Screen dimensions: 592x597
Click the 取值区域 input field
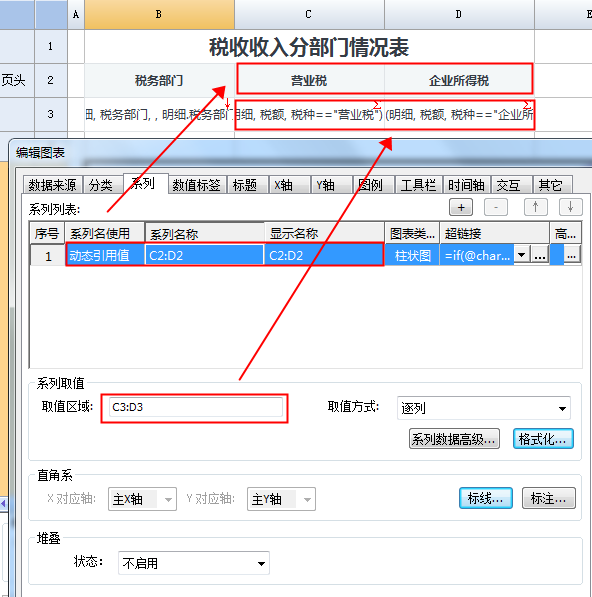196,407
